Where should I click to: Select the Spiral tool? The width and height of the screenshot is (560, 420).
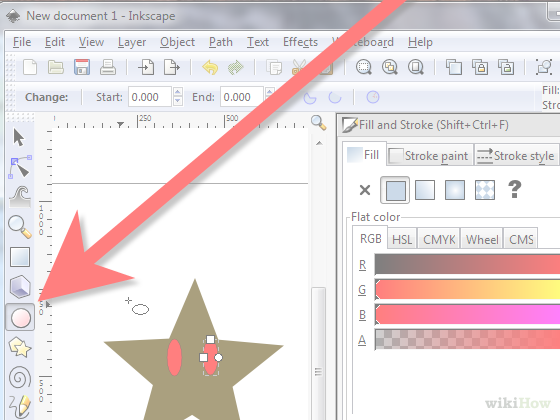20,378
